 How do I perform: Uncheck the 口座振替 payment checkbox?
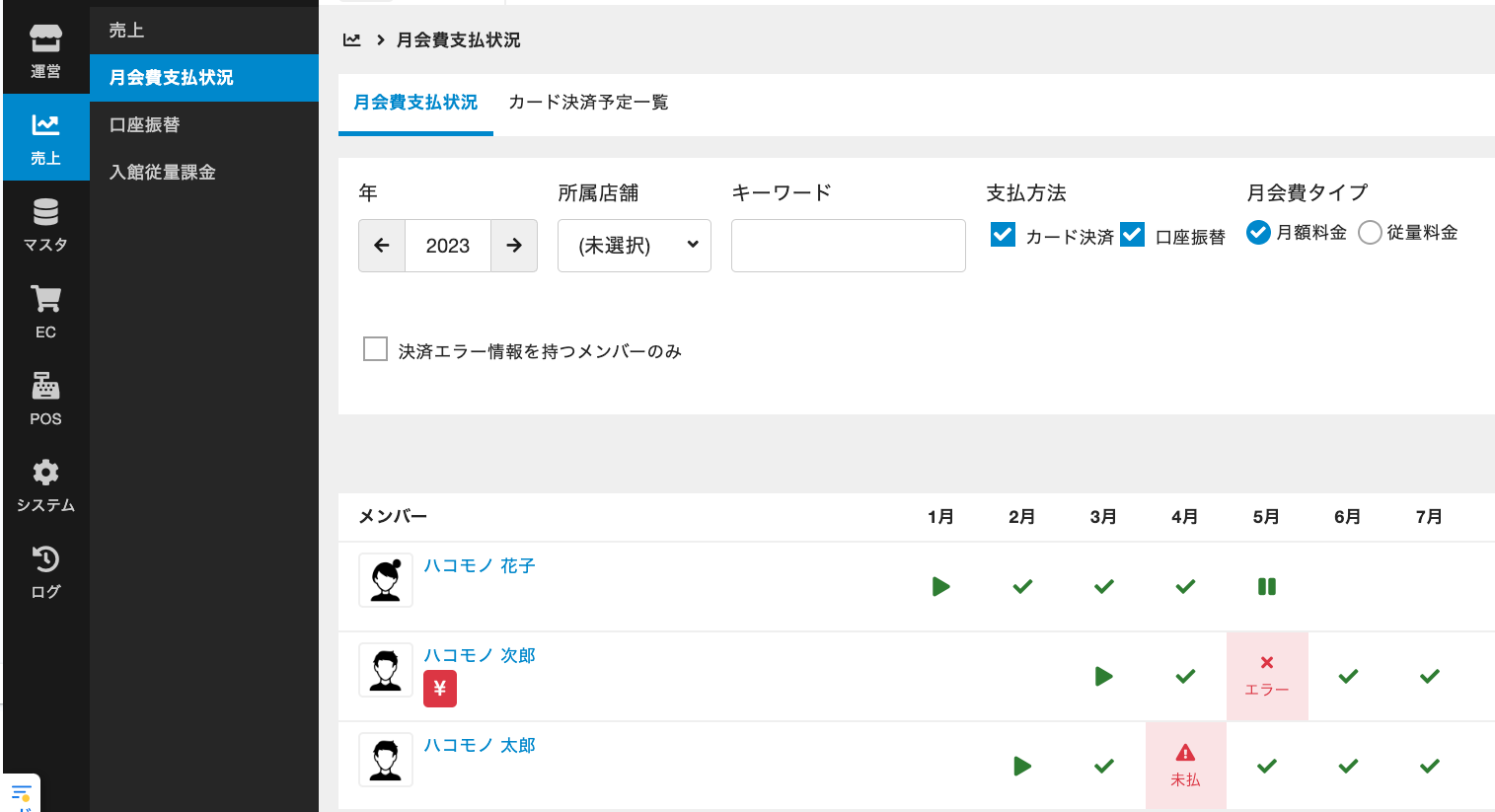(x=1133, y=234)
